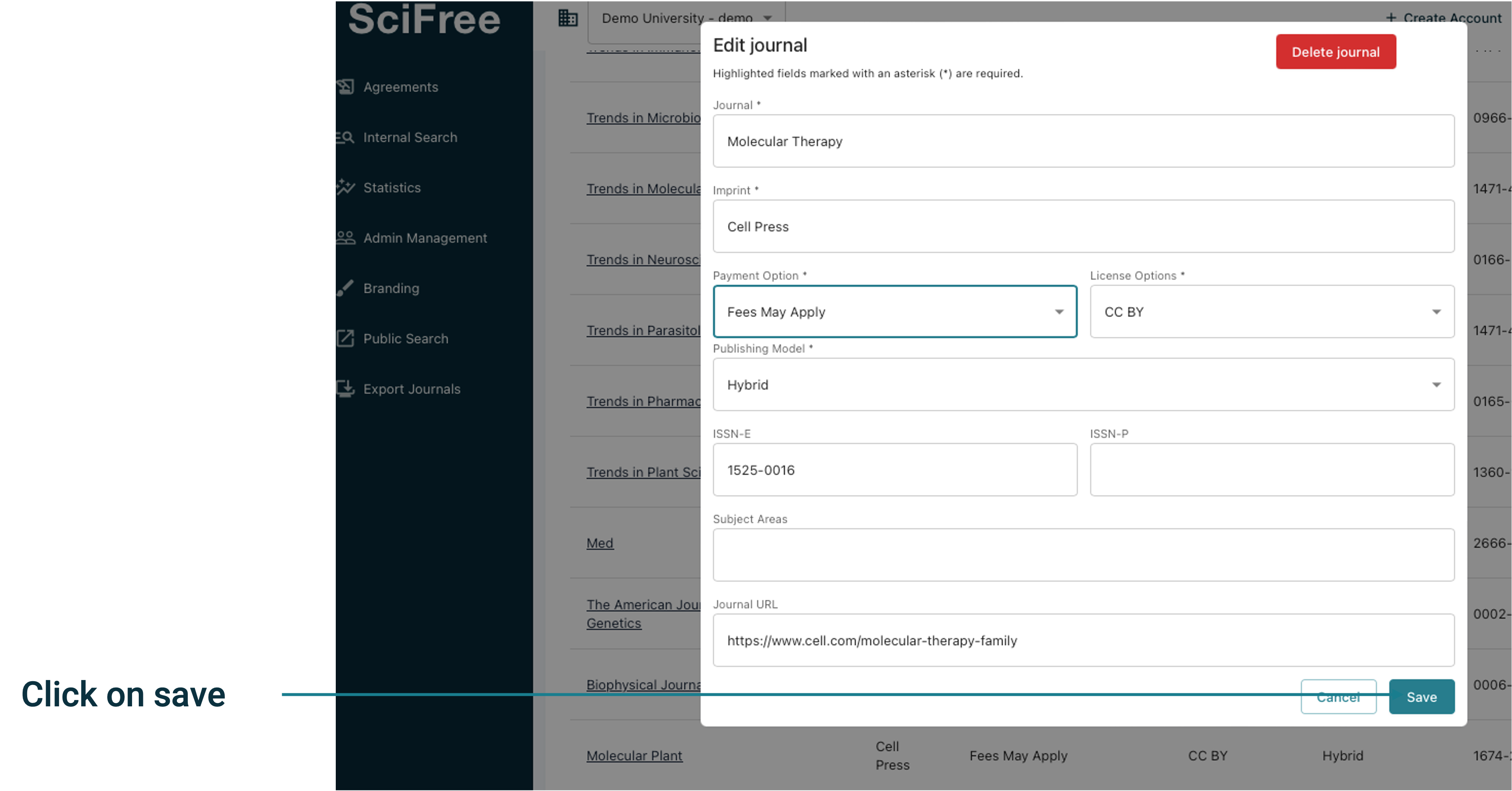This screenshot has width=1512, height=791.
Task: Click the Cancel button
Action: 1338,697
